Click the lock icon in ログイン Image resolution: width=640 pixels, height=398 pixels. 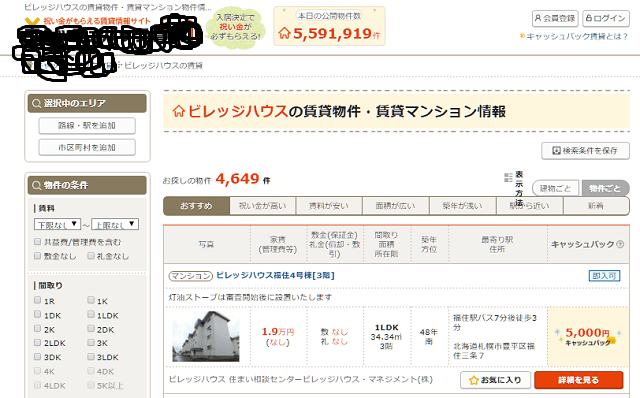point(589,18)
